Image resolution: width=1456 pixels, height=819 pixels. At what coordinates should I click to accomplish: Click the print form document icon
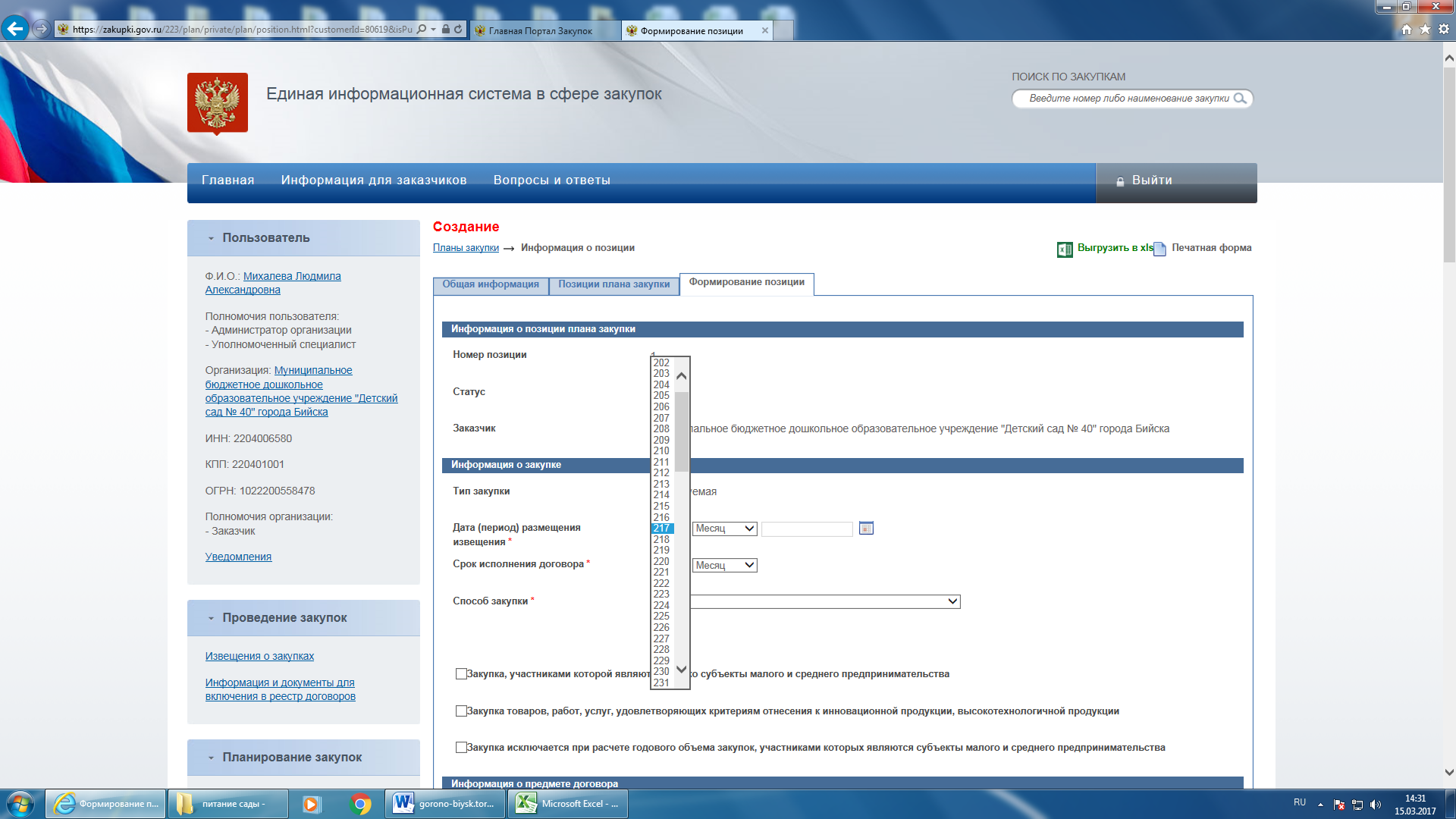[x=1159, y=249]
